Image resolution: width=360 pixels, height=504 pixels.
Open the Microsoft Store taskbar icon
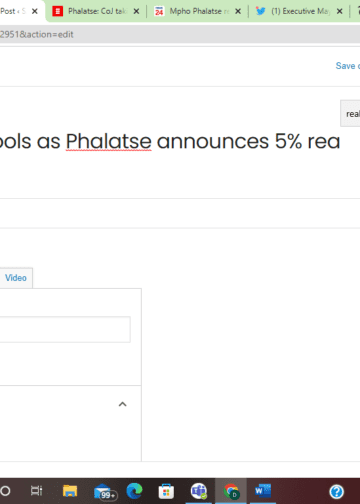(x=166, y=491)
